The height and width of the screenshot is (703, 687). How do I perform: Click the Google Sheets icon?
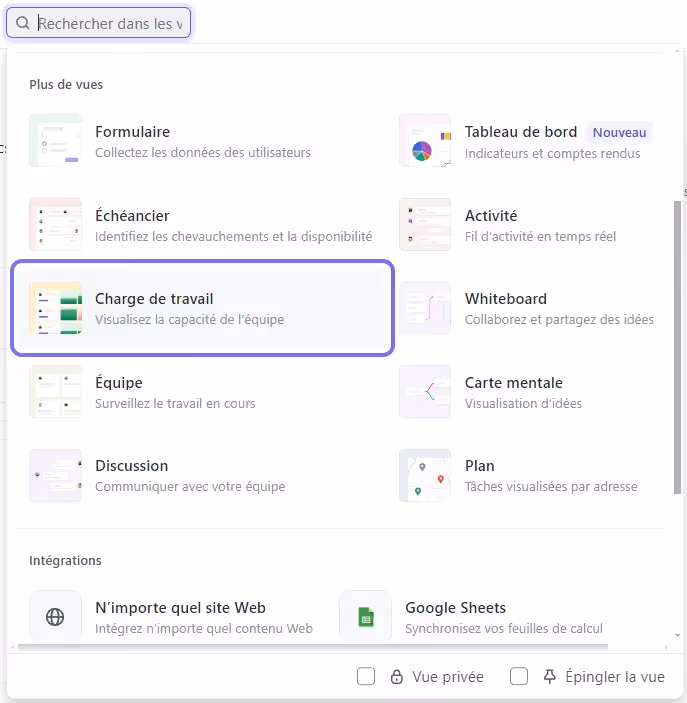coord(365,617)
